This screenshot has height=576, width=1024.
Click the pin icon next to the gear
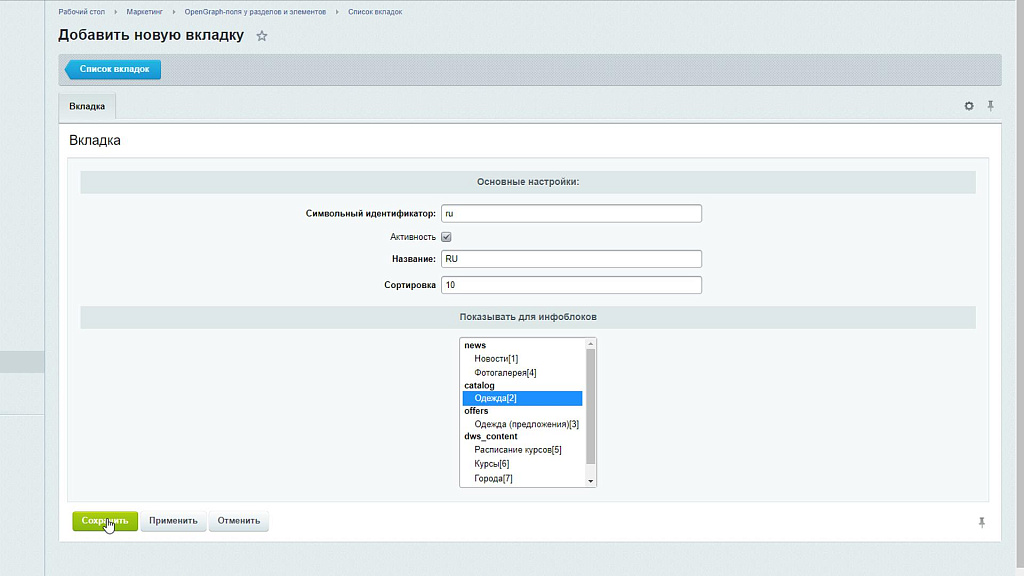(x=990, y=106)
